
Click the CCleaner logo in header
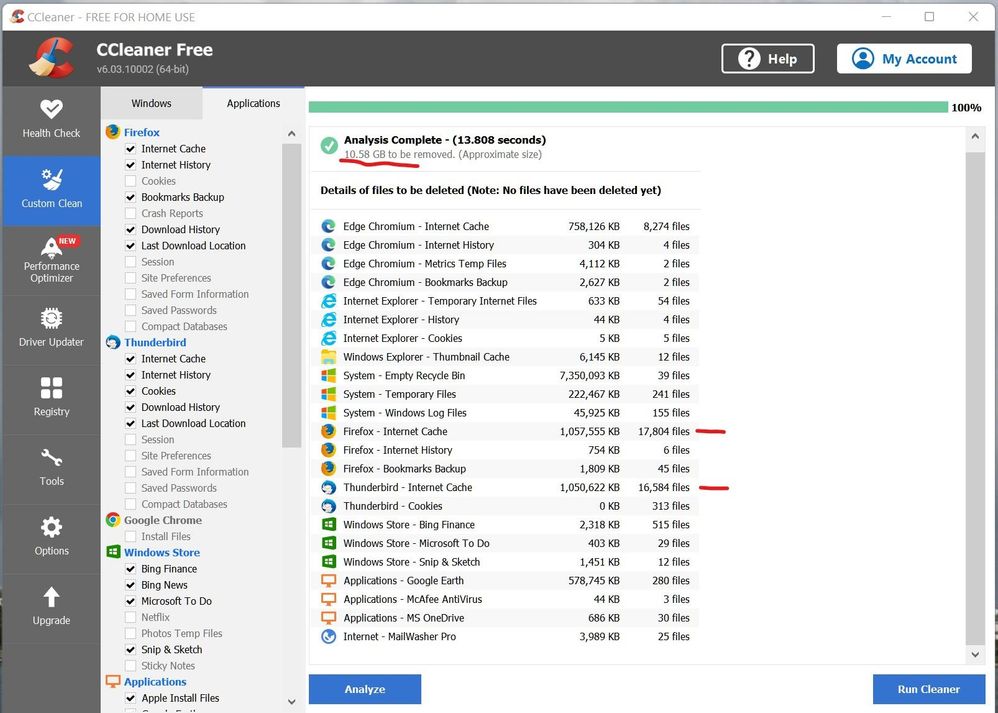pos(52,58)
